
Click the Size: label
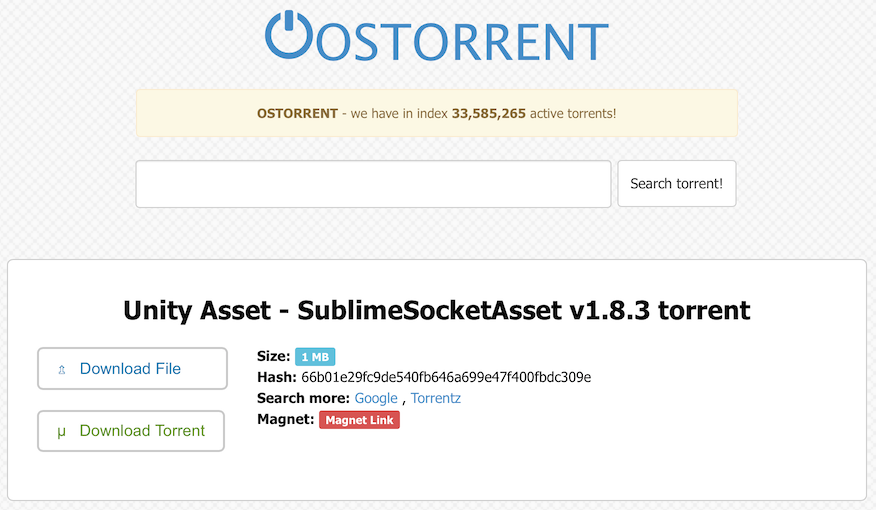(x=273, y=356)
